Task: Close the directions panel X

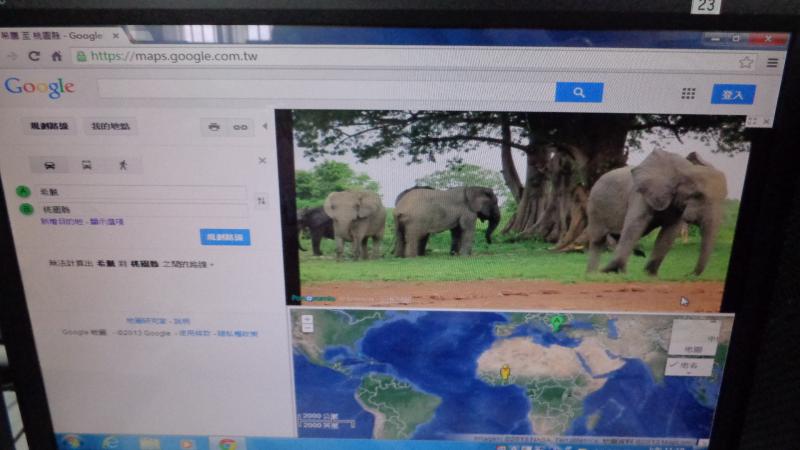Action: tap(262, 161)
